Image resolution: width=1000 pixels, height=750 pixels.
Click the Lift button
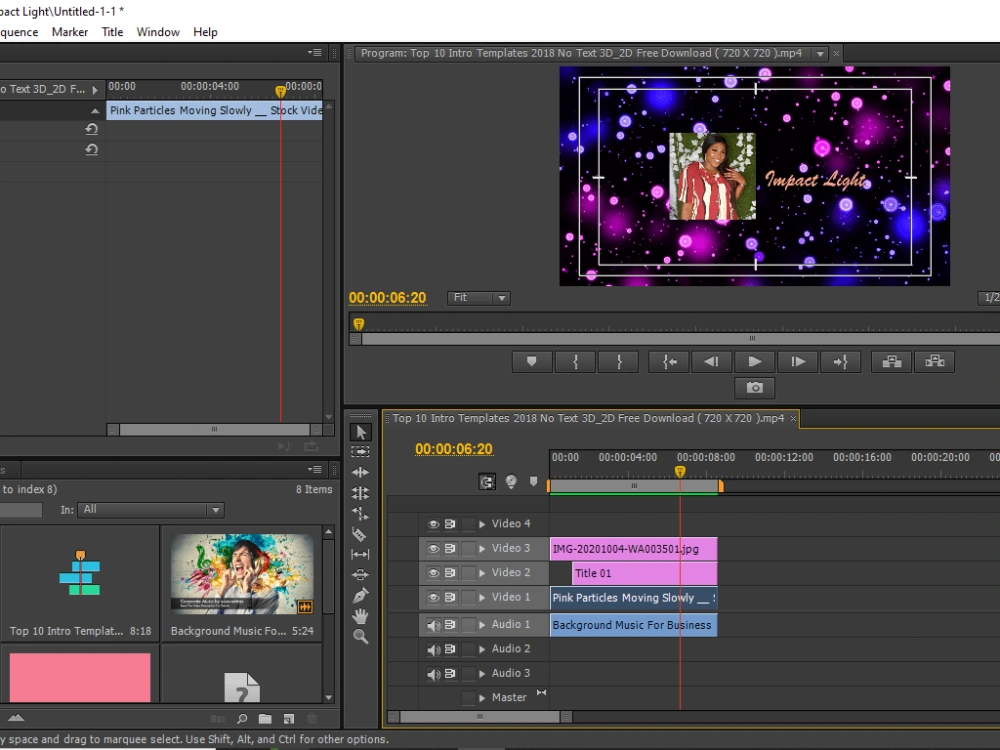click(x=892, y=362)
